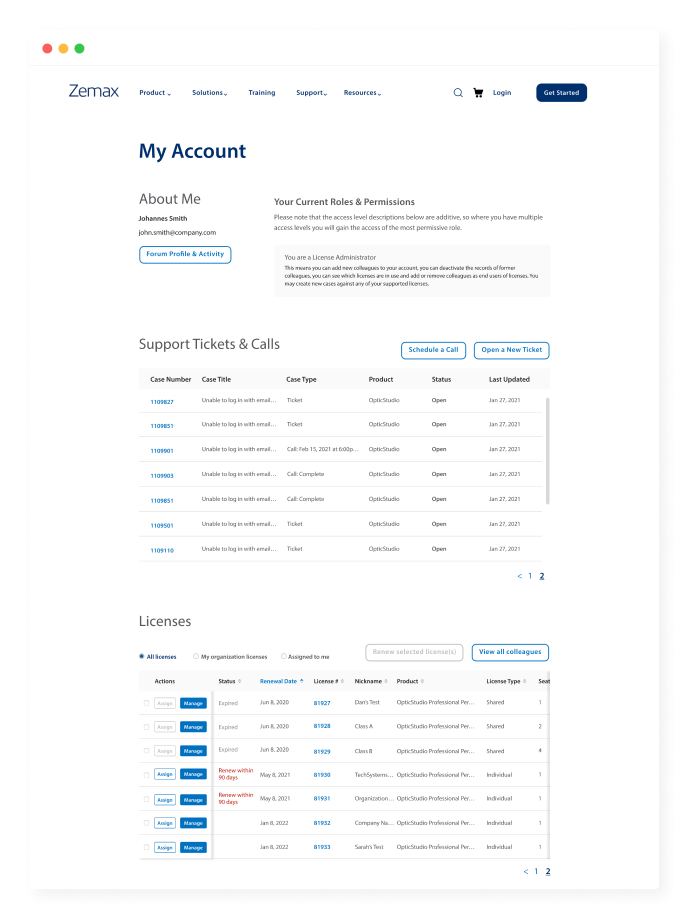Expand the Support menu
Screen dimensions: 689x919
click(x=312, y=93)
